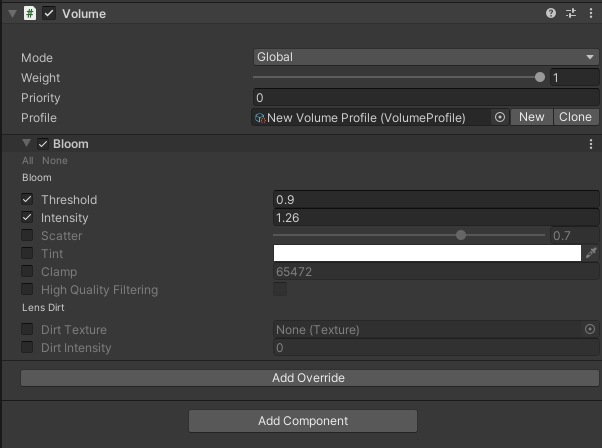602x448 pixels.
Task: Click the Clone profile button
Action: coord(575,117)
